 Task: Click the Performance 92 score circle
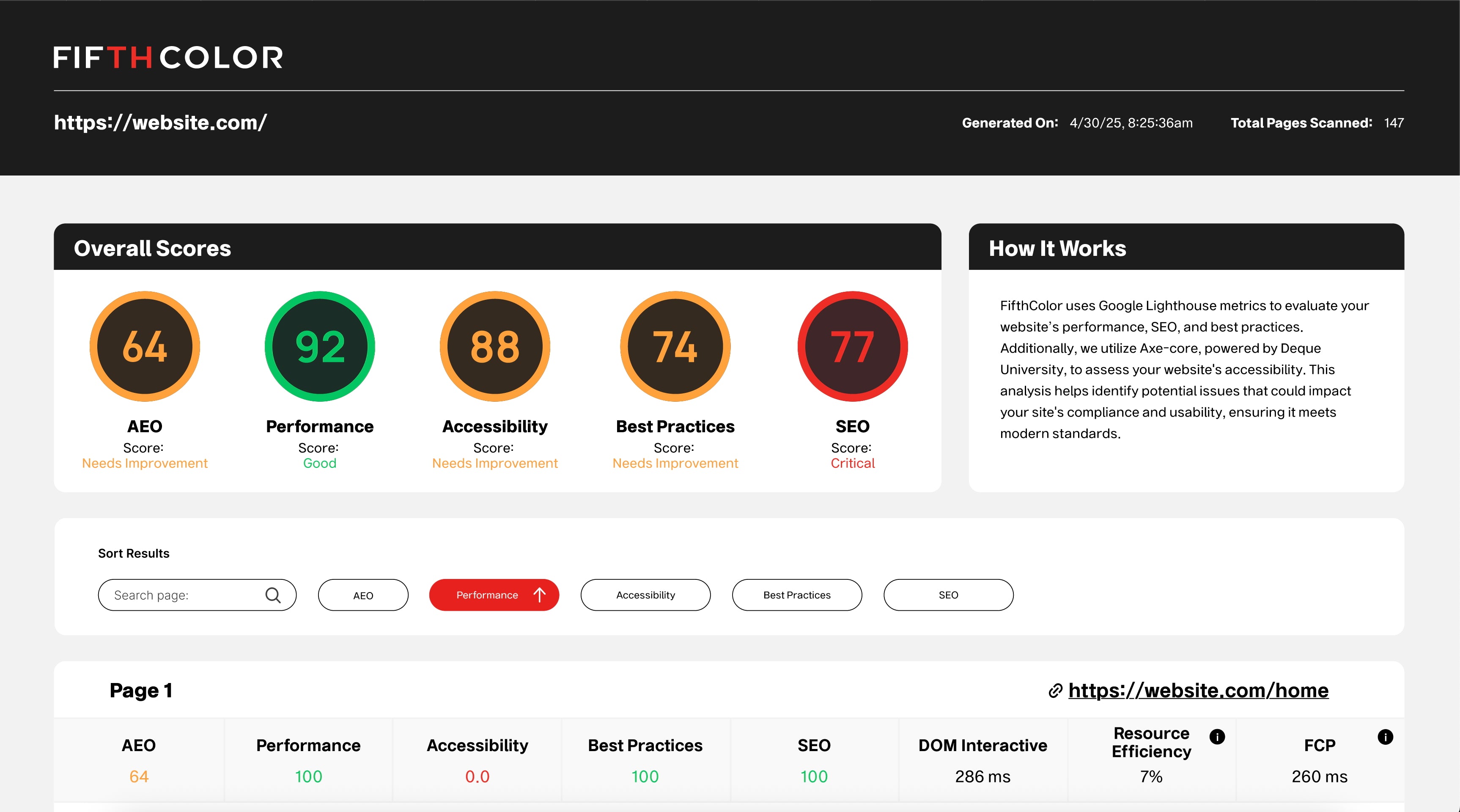[x=320, y=346]
